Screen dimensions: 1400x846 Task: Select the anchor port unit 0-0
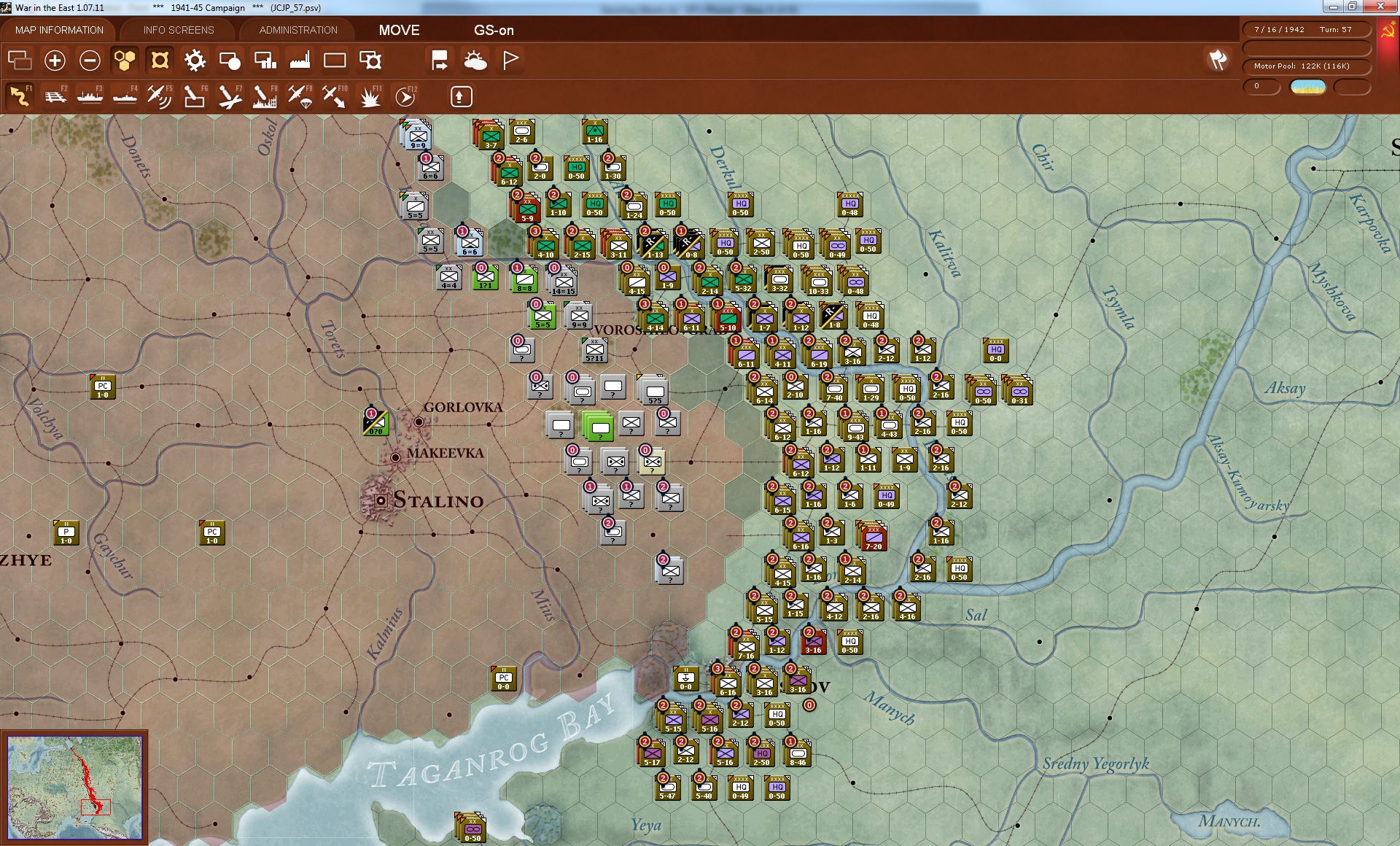[685, 678]
